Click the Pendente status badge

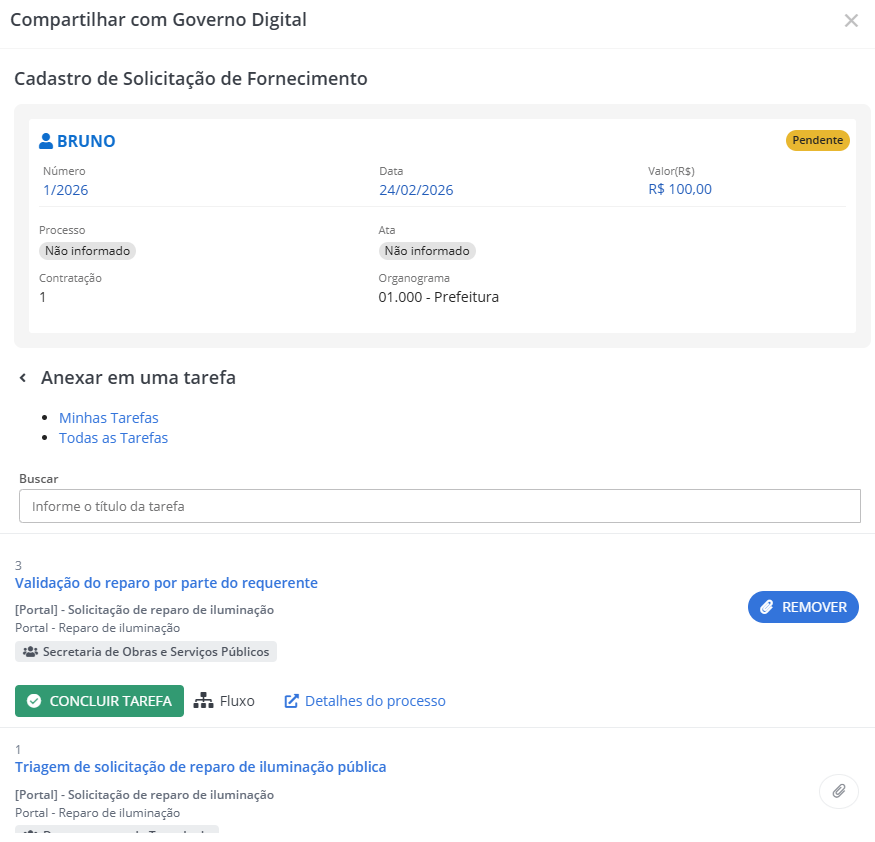[818, 140]
